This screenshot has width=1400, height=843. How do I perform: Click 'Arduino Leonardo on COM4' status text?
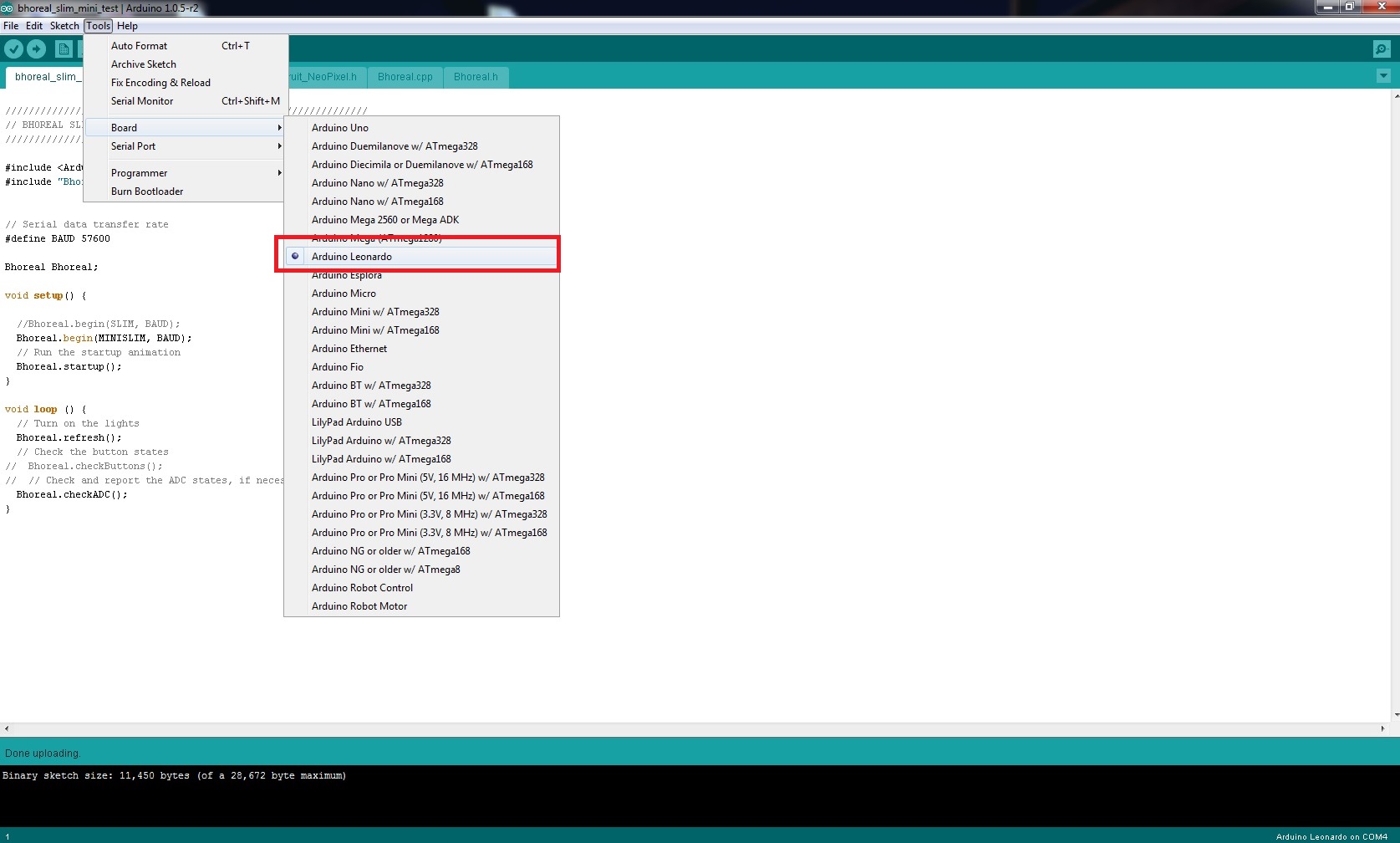(x=1331, y=836)
